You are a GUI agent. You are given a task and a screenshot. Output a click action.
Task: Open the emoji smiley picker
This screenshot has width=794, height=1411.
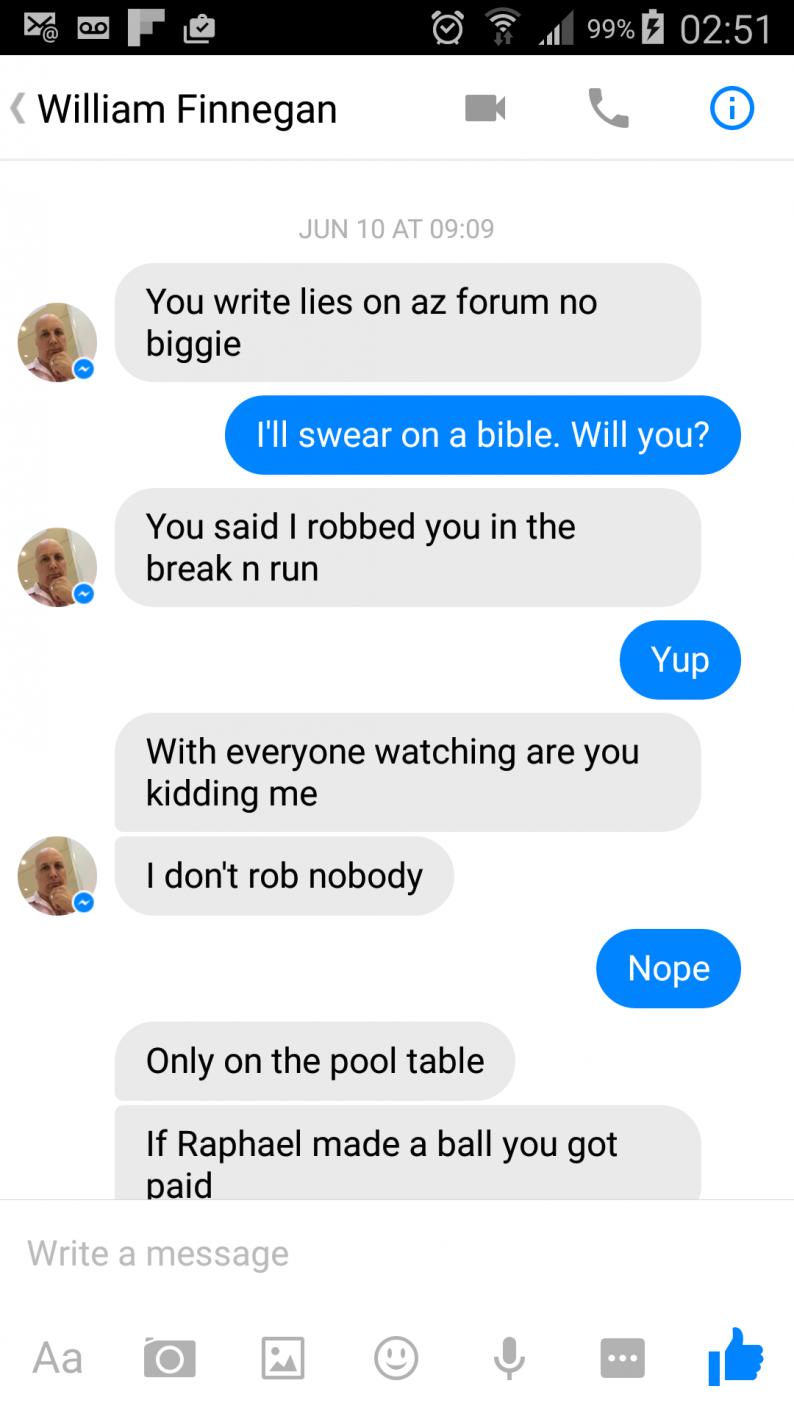[x=396, y=1358]
